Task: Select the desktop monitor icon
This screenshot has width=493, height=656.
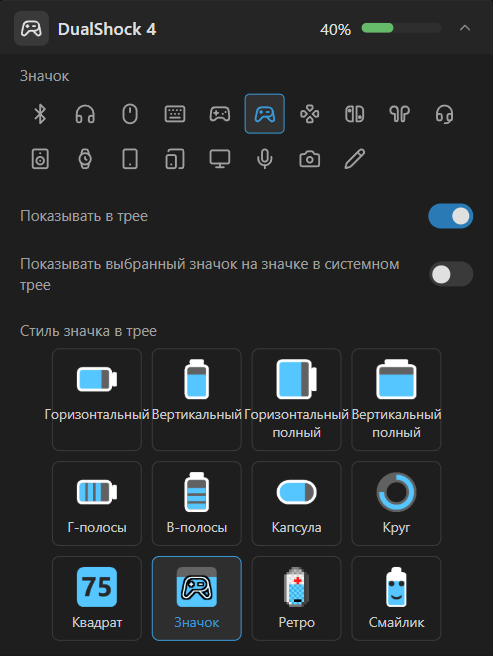Action: (x=220, y=159)
